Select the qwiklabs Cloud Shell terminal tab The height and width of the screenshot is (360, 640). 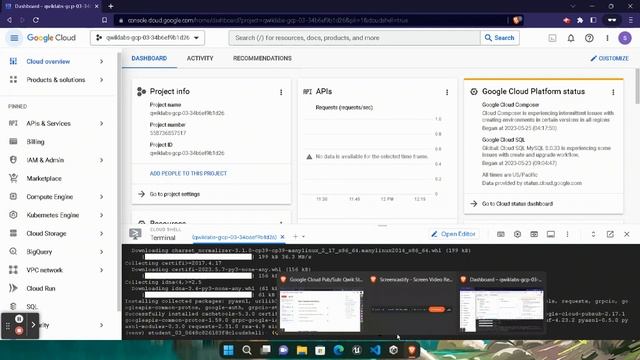click(x=234, y=237)
